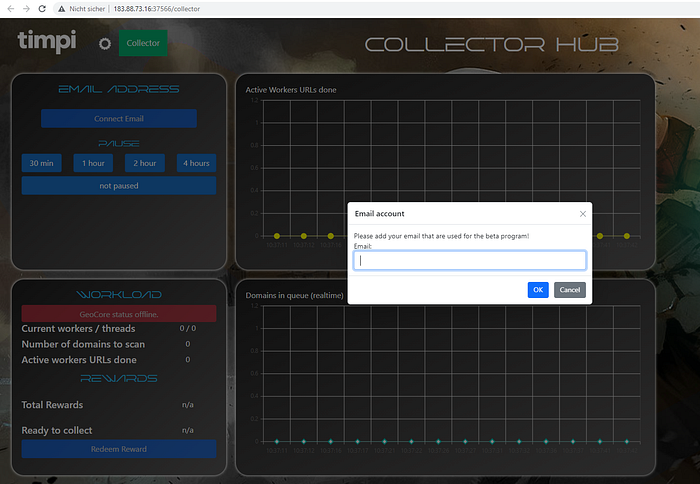Screen dimensions: 700x484
Task: Cancel the Email account dialog
Action: coord(569,290)
